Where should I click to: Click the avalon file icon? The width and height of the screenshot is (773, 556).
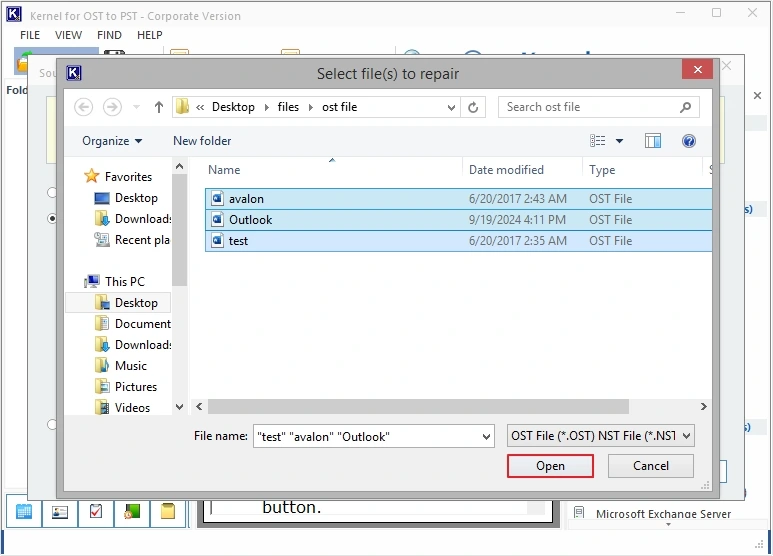tap(217, 198)
